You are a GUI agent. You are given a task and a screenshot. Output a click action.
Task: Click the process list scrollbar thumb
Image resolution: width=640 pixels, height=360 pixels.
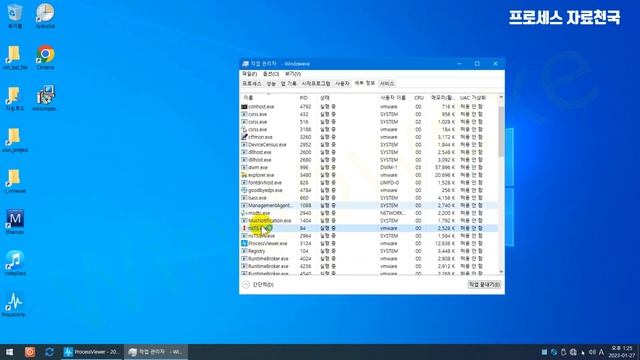point(501,131)
